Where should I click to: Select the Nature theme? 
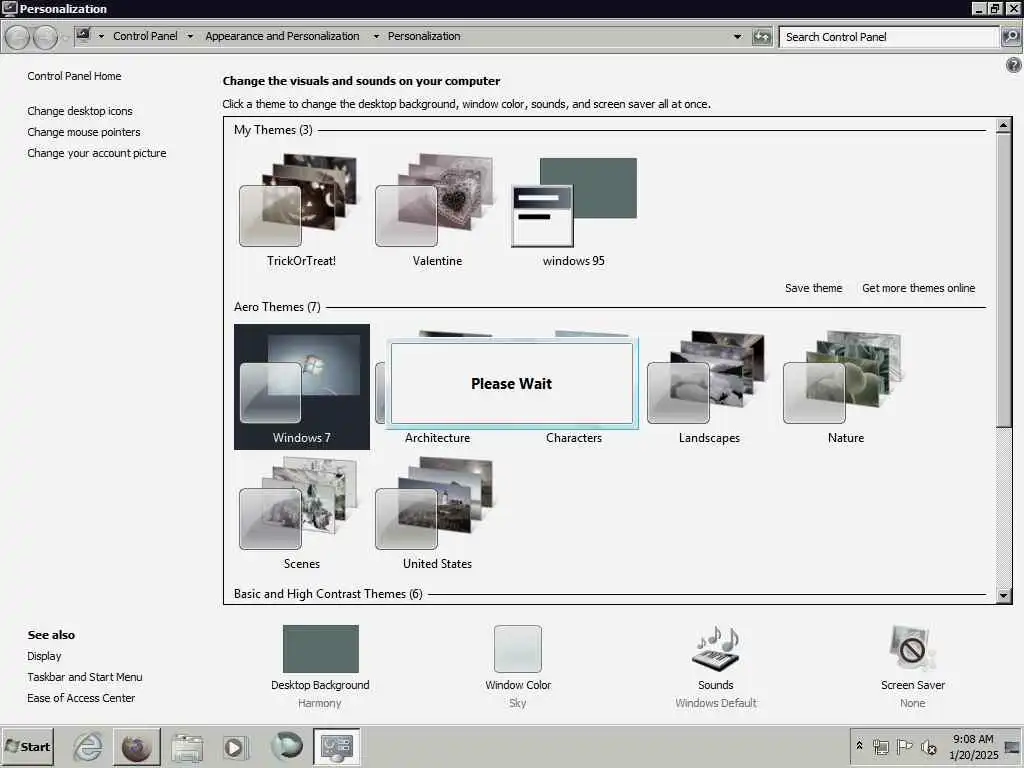pos(846,387)
